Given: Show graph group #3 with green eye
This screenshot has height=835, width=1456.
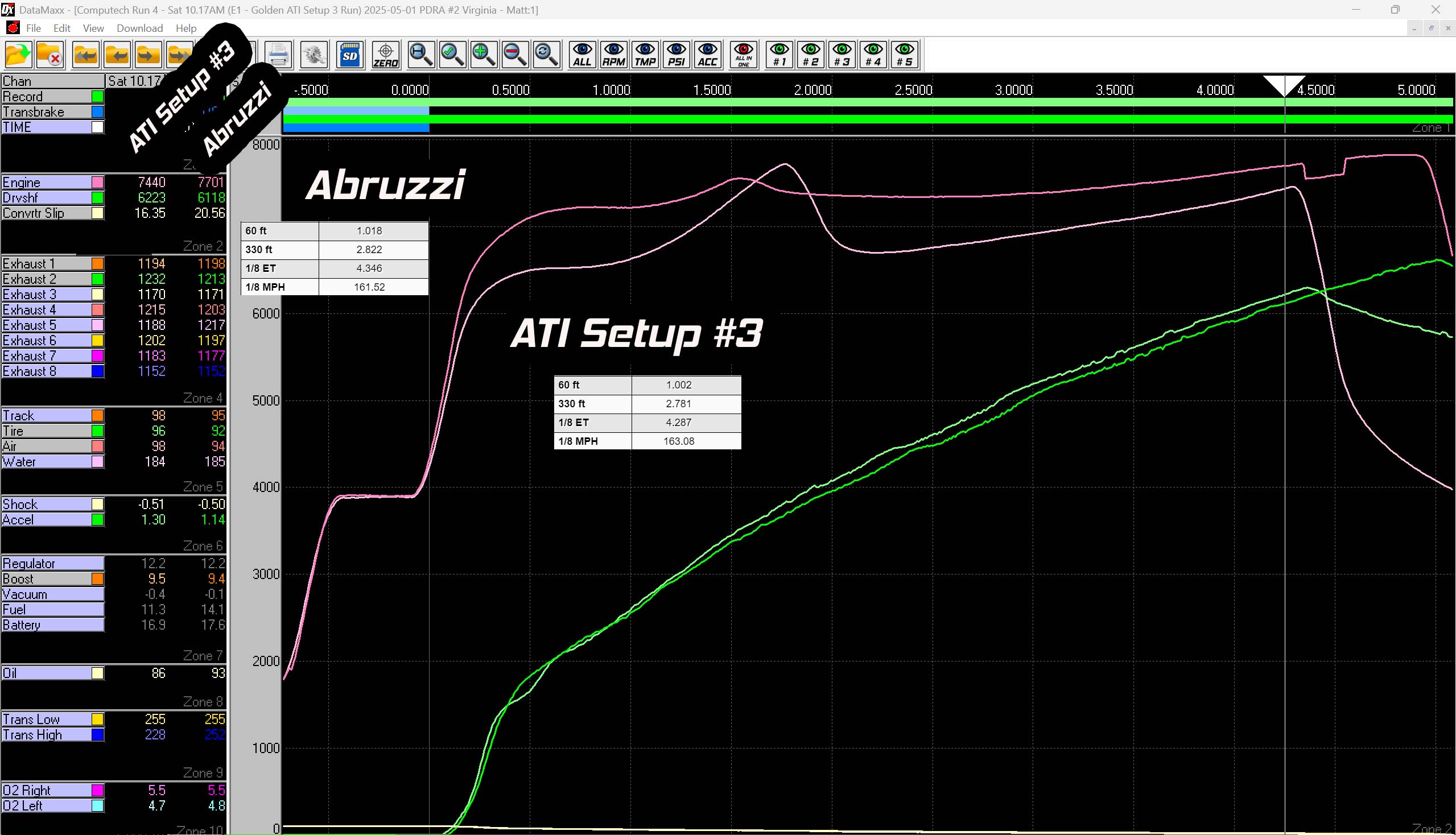Looking at the screenshot, I should point(842,55).
